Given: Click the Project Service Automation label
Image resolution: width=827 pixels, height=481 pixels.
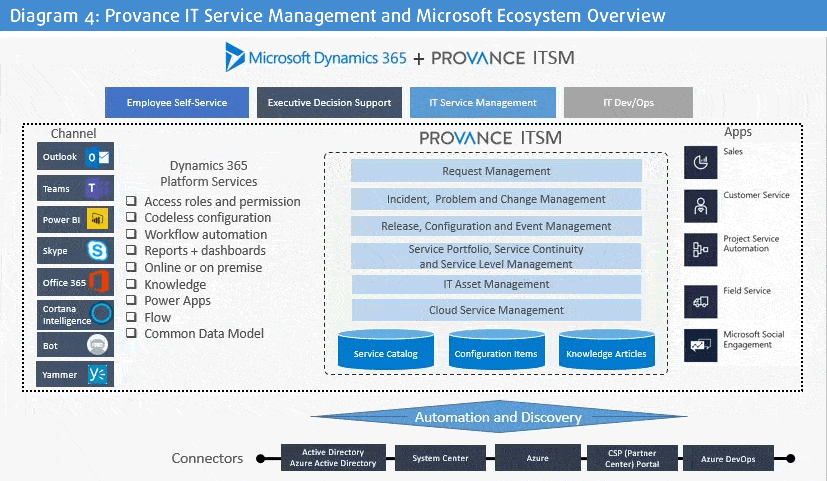Looking at the screenshot, I should (751, 243).
